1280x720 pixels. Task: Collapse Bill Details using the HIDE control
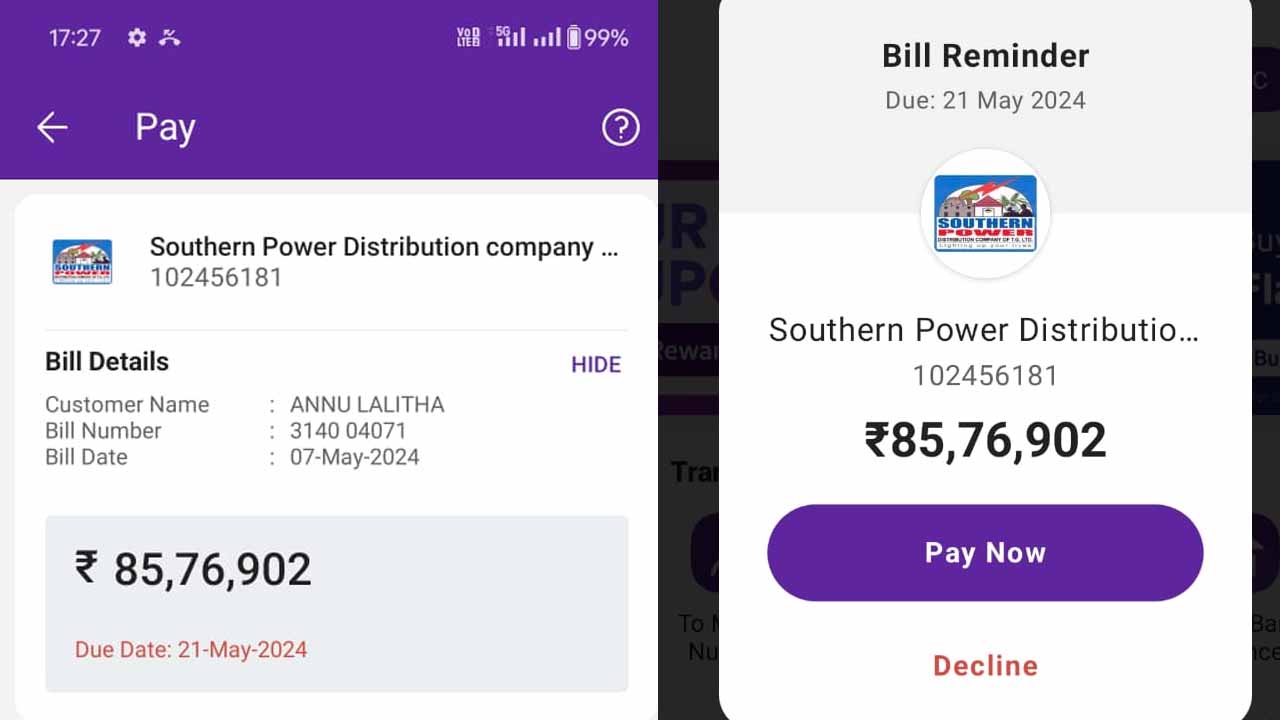point(595,364)
